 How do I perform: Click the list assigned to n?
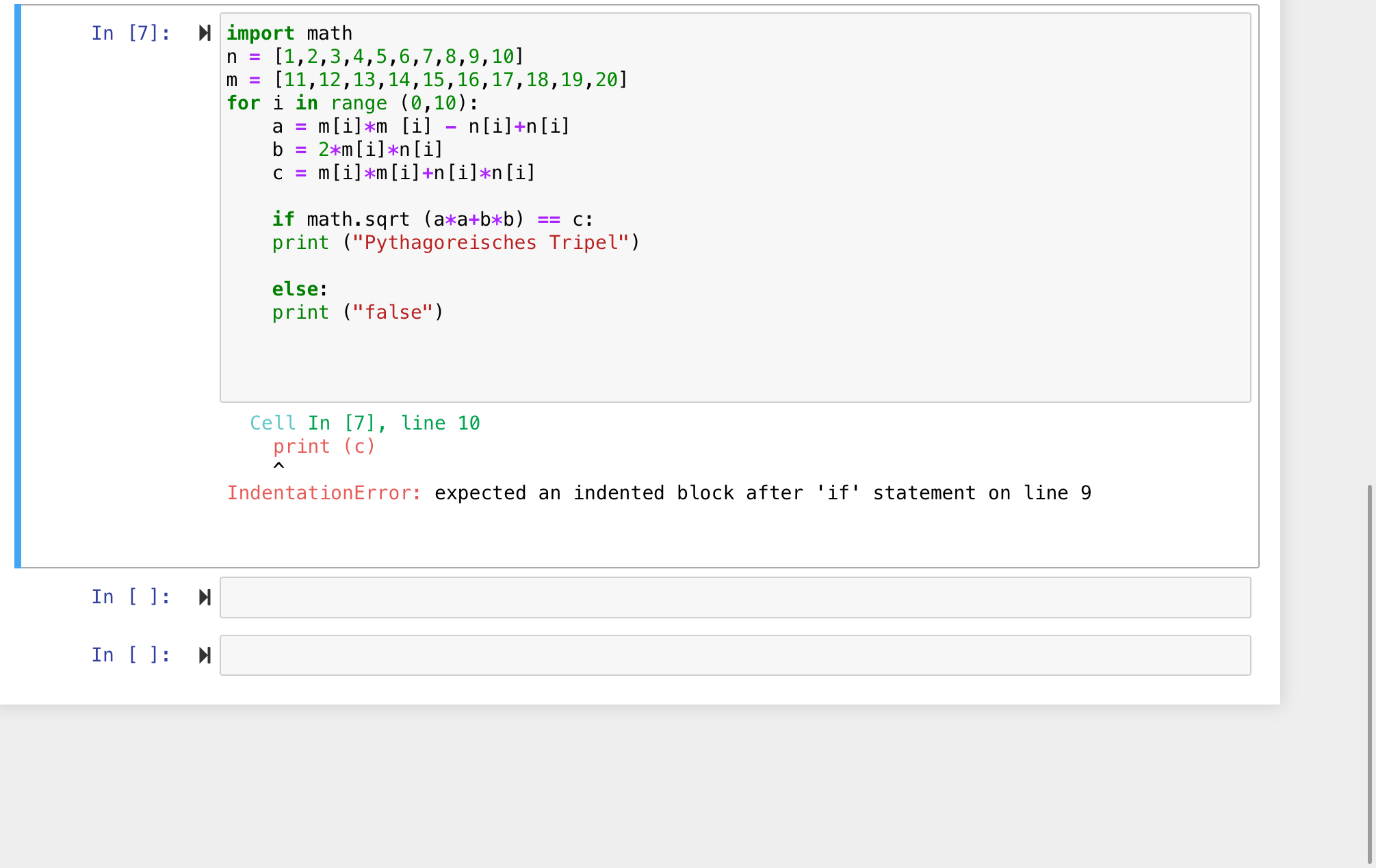coord(398,56)
